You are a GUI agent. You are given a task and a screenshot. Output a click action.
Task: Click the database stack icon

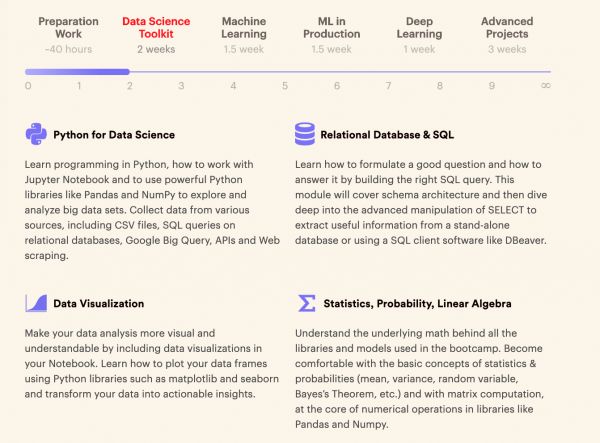point(305,134)
